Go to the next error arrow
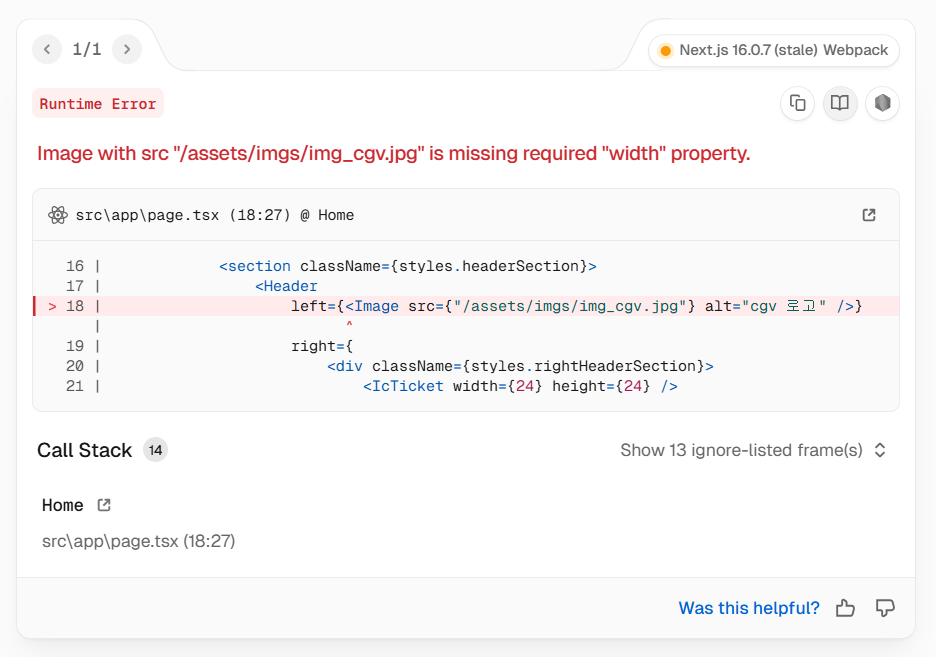This screenshot has height=657, width=936. click(126, 49)
